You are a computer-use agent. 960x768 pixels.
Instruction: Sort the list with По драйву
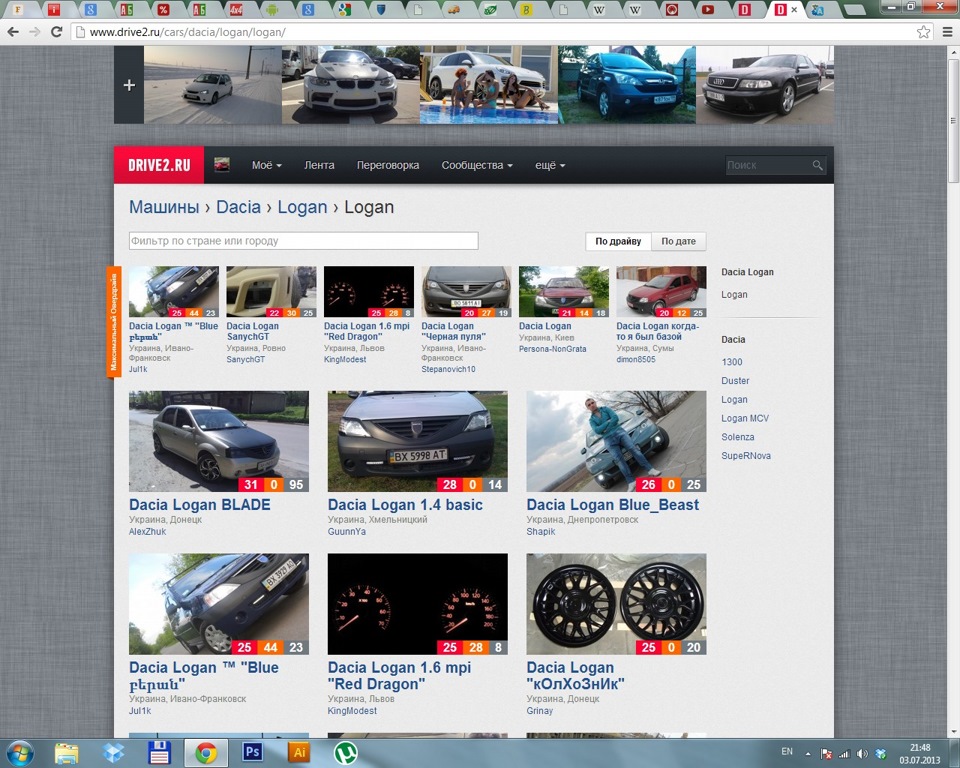coord(618,241)
